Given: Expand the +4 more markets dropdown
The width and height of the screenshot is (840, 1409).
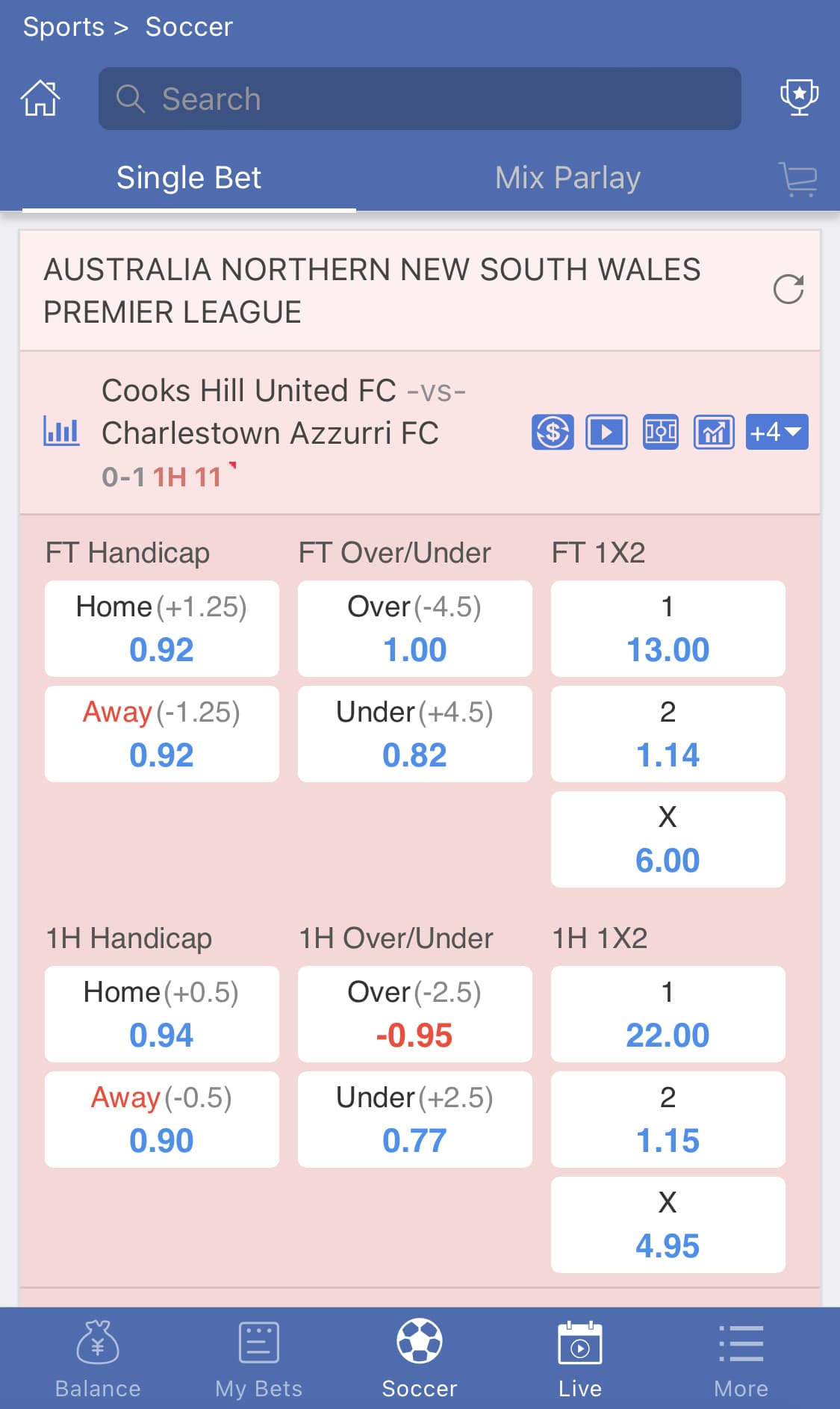Looking at the screenshot, I should point(777,432).
